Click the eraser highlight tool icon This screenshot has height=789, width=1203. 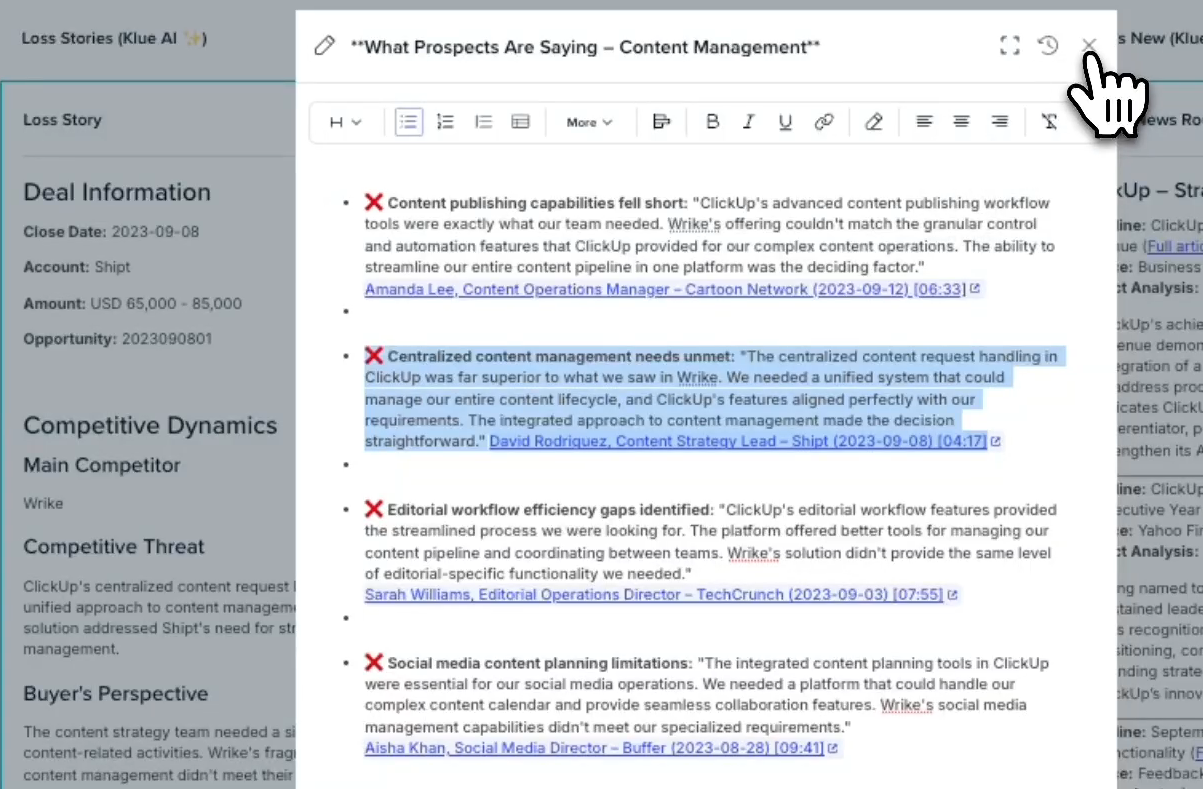(874, 122)
